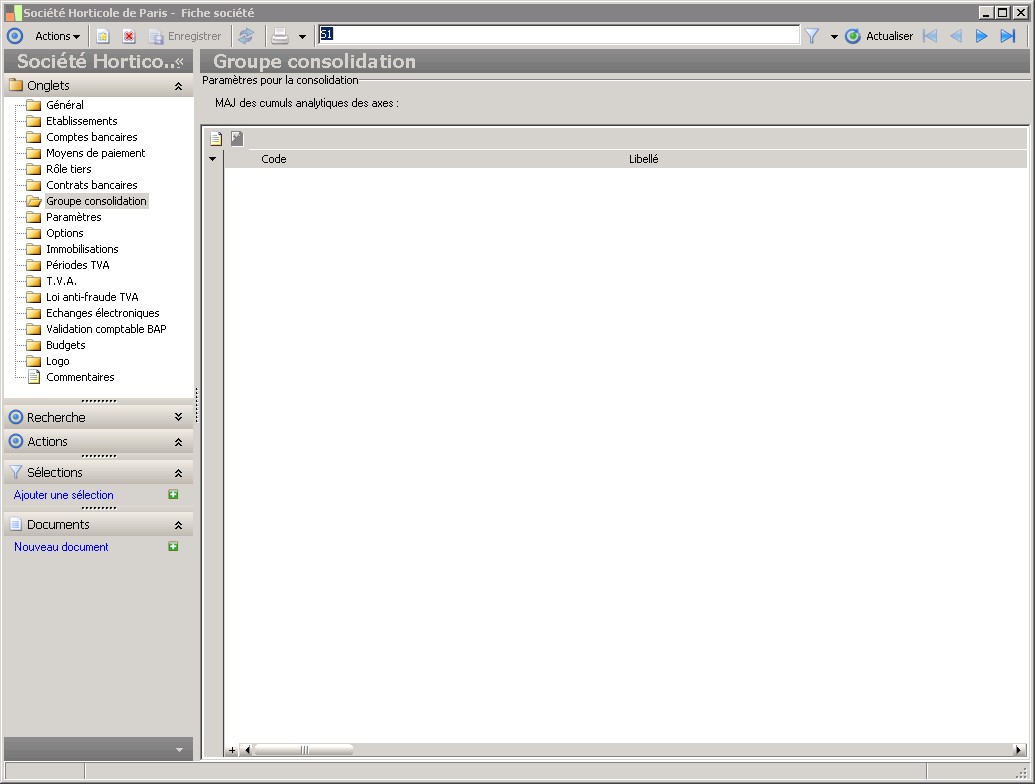Open Loi anti-fraude TVA
Image resolution: width=1035 pixels, height=784 pixels.
click(92, 297)
